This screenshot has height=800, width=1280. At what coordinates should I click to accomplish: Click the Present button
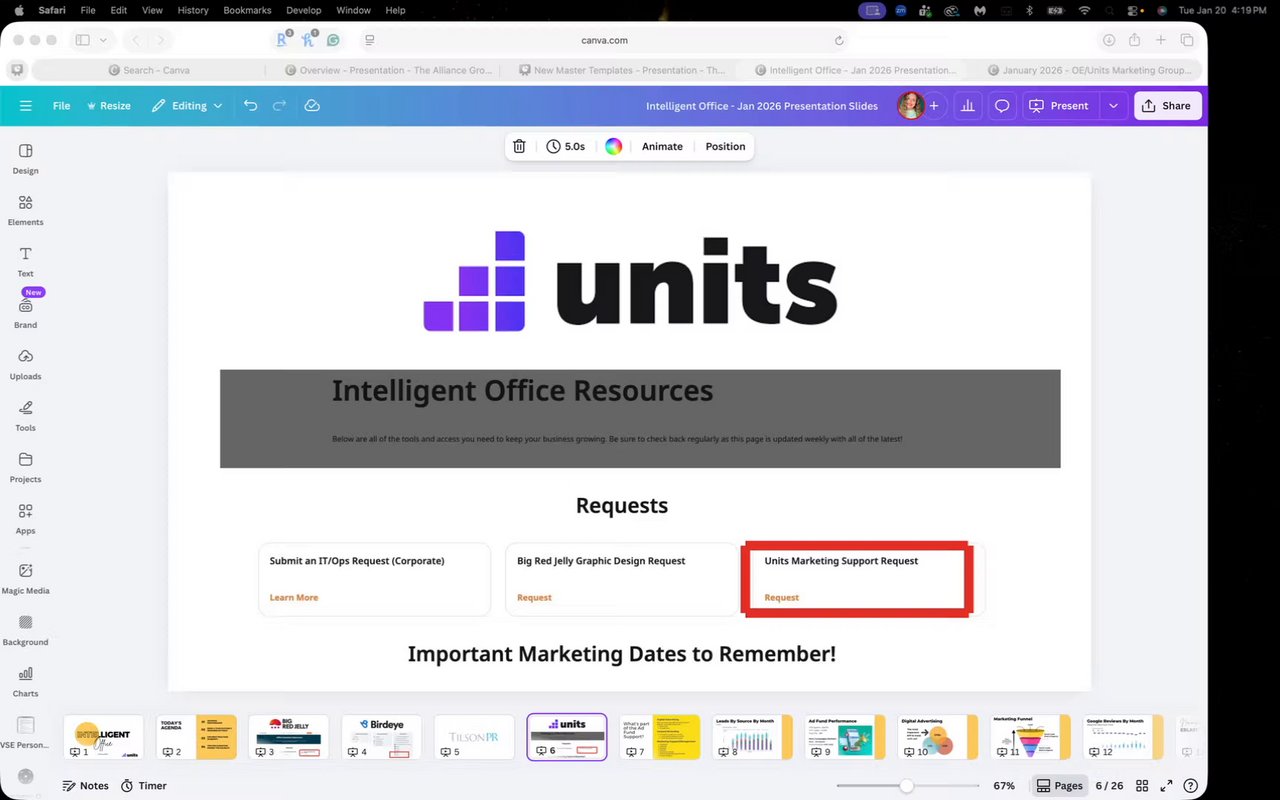pyautogui.click(x=1060, y=106)
